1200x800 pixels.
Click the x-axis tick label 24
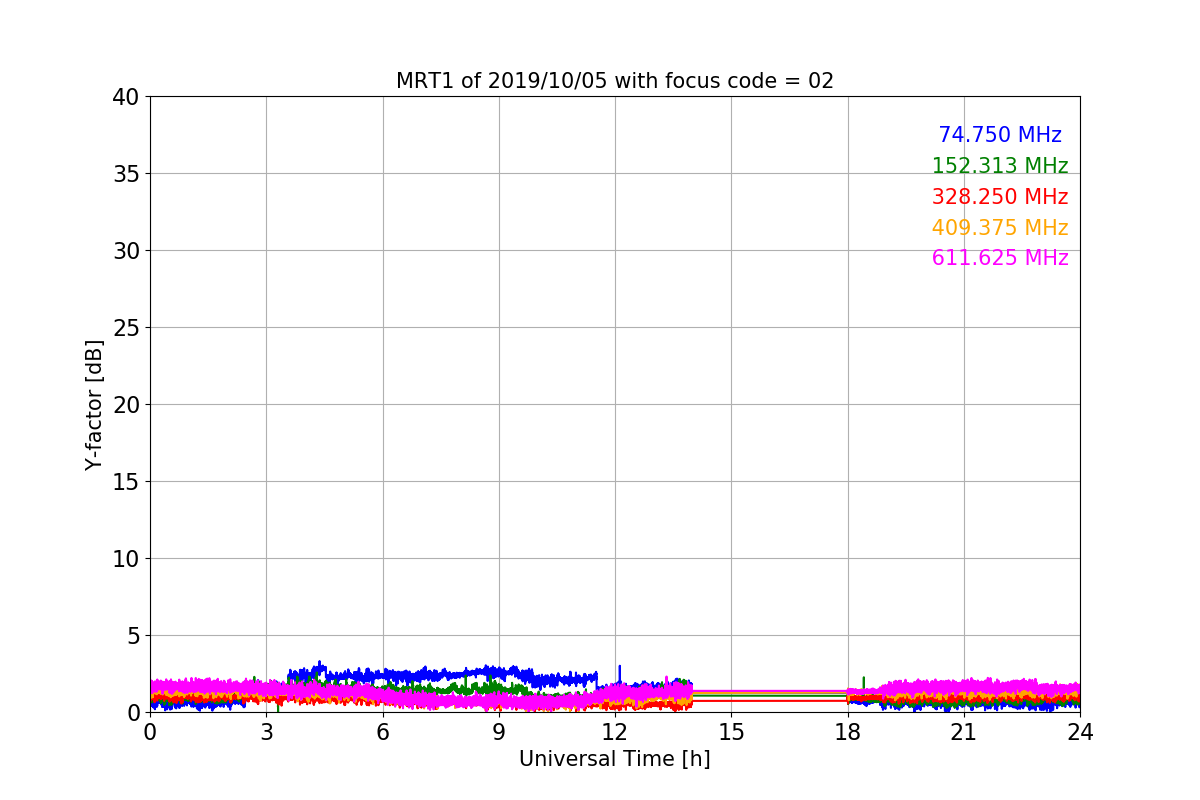(1080, 731)
